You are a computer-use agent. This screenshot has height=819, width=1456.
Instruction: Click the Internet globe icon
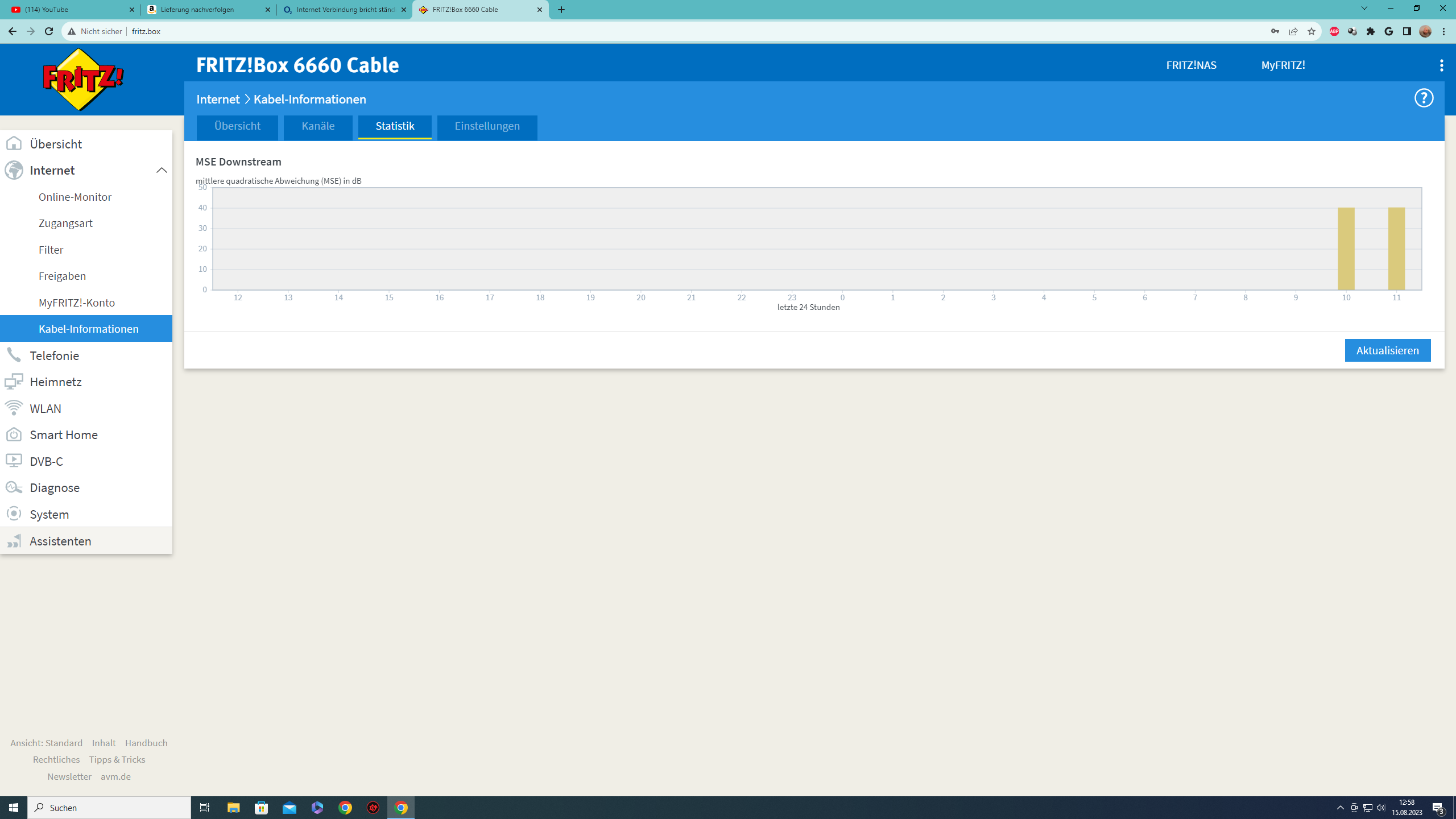[14, 170]
